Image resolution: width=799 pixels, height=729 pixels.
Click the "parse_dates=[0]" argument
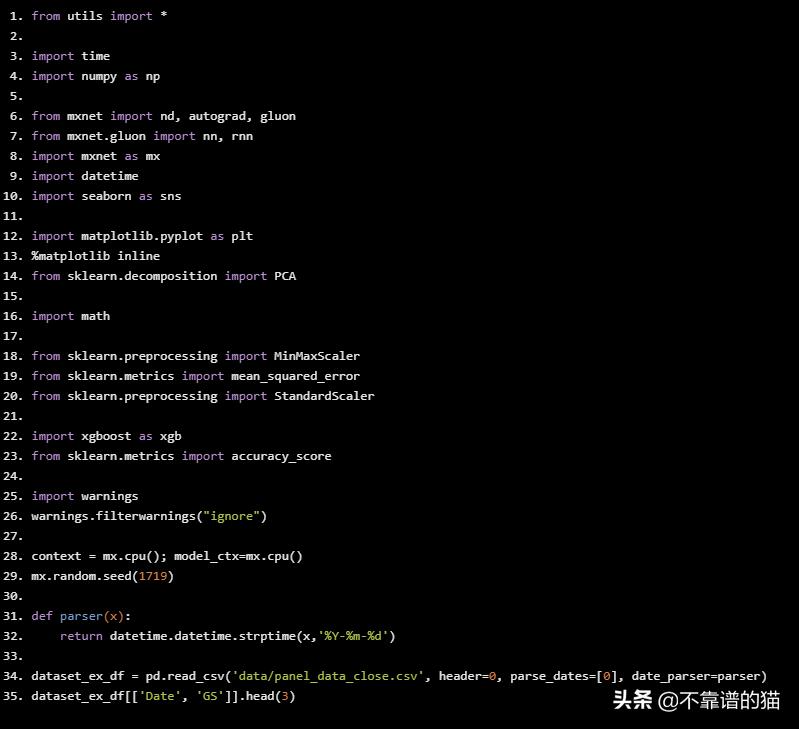point(564,677)
